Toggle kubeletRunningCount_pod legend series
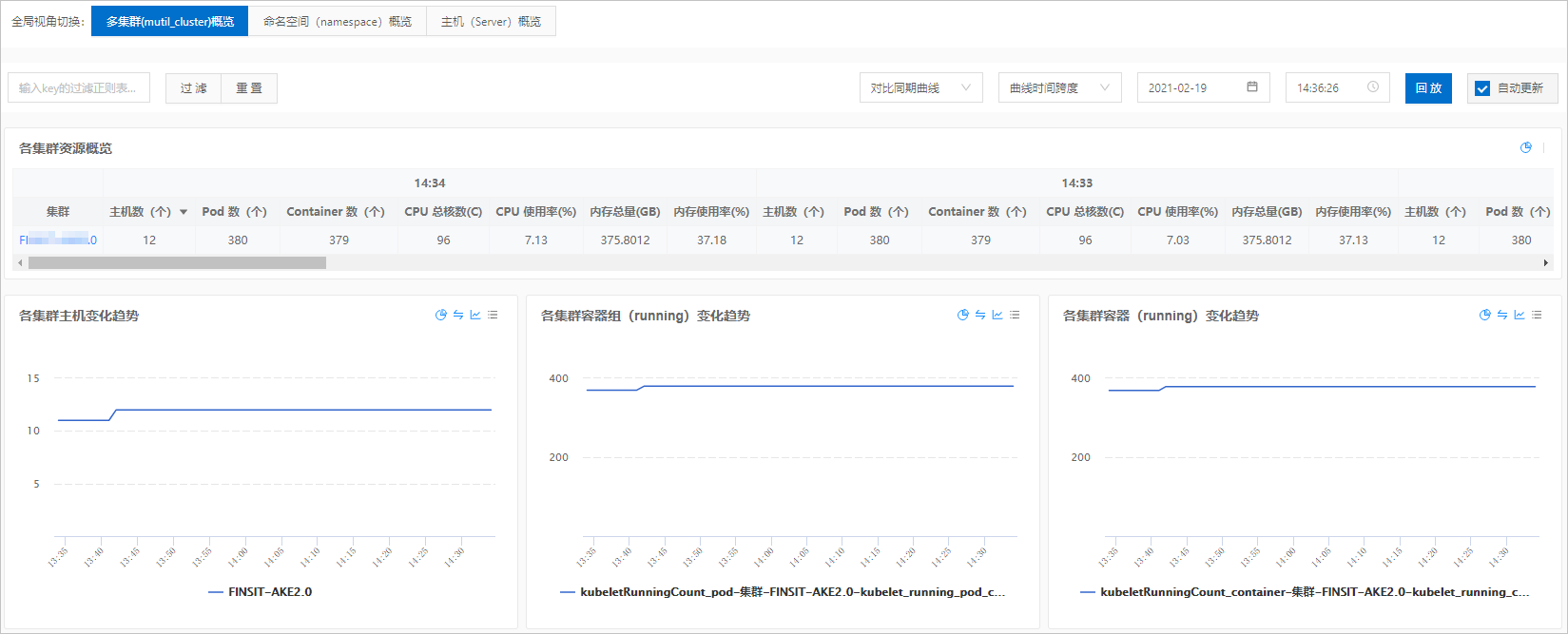Viewport: 1568px width, 634px height. (x=783, y=591)
